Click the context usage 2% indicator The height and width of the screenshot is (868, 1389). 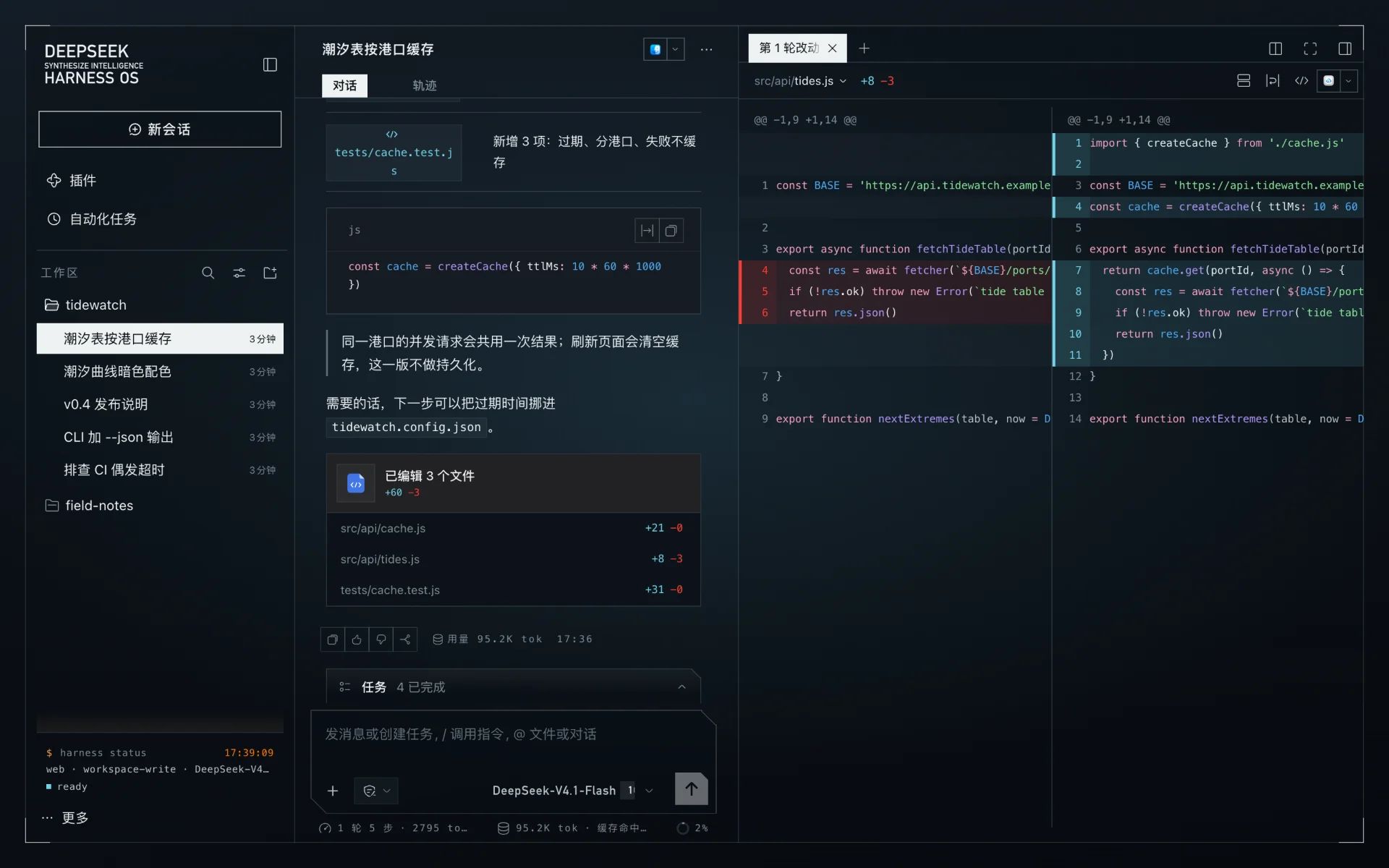coord(692,828)
